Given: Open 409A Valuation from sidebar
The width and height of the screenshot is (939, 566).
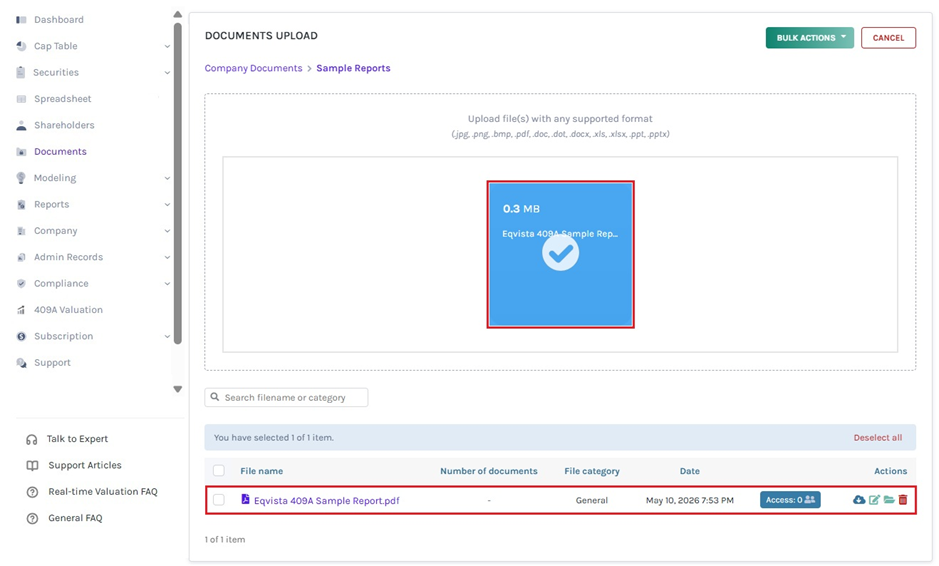Looking at the screenshot, I should [x=68, y=310].
